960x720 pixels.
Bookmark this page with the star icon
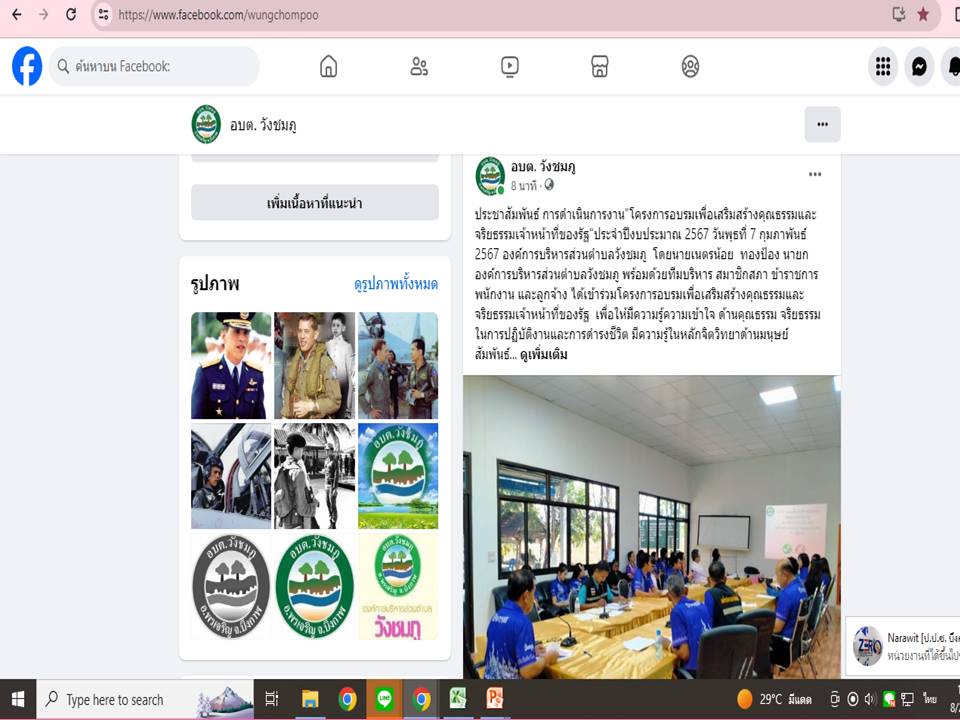(x=923, y=15)
